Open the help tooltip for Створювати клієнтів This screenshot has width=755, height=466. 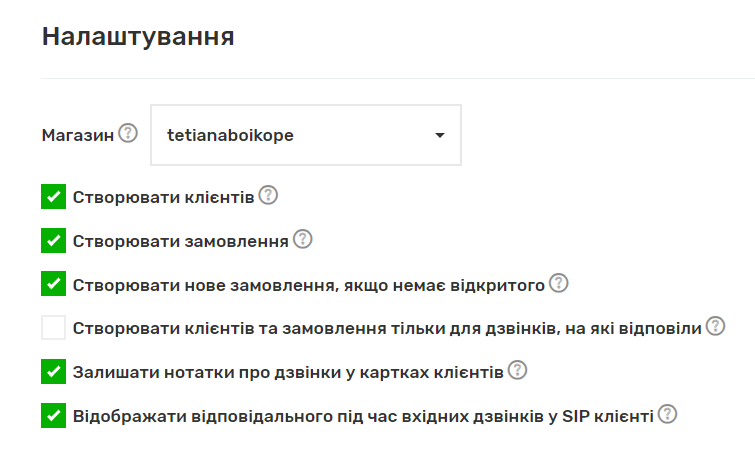(268, 195)
